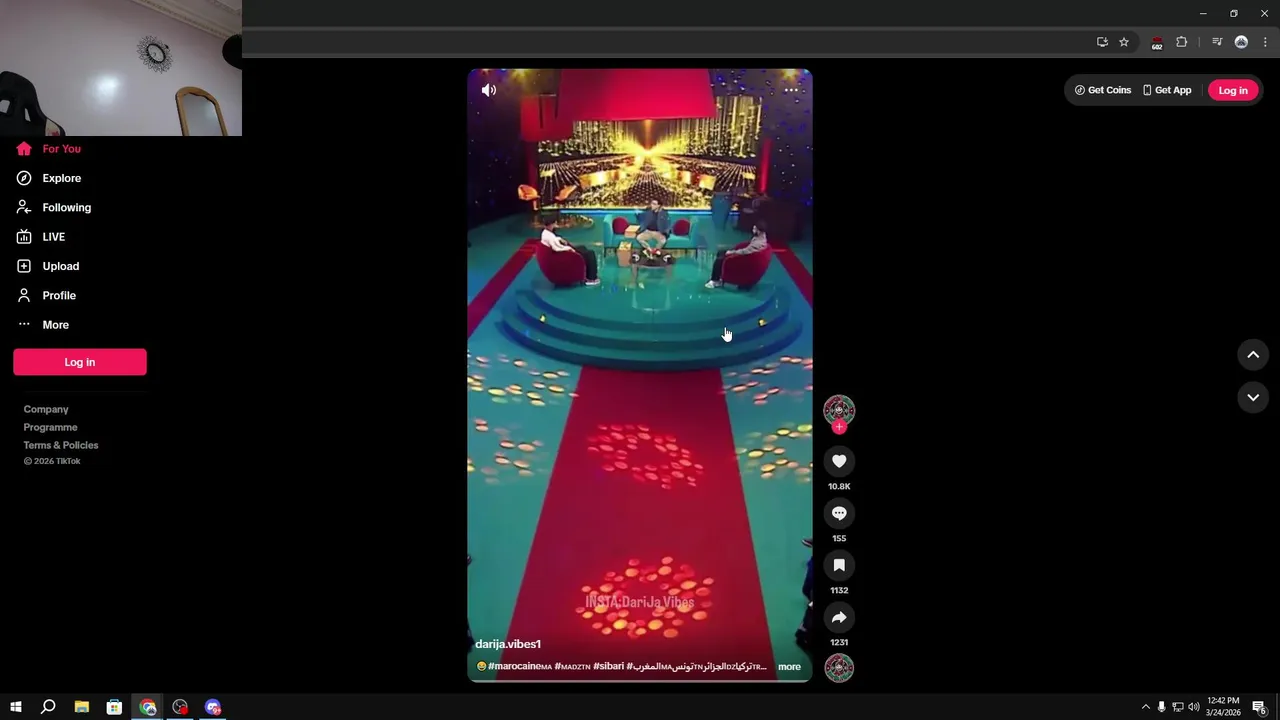Click the Upload plus-square icon
Screen dimensions: 1280x720
24,266
